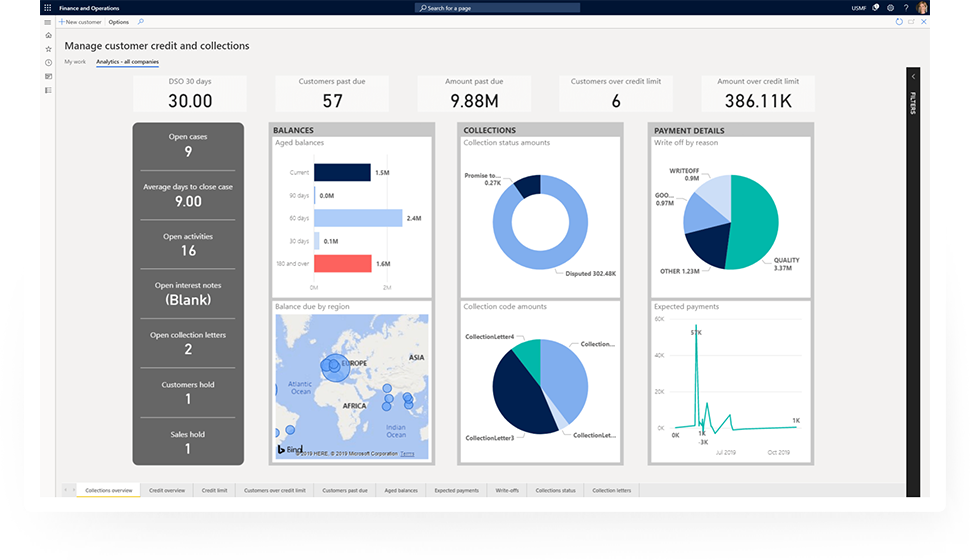Open the Expected payments report tab
Image resolution: width=970 pixels, height=560 pixels.
tap(457, 490)
